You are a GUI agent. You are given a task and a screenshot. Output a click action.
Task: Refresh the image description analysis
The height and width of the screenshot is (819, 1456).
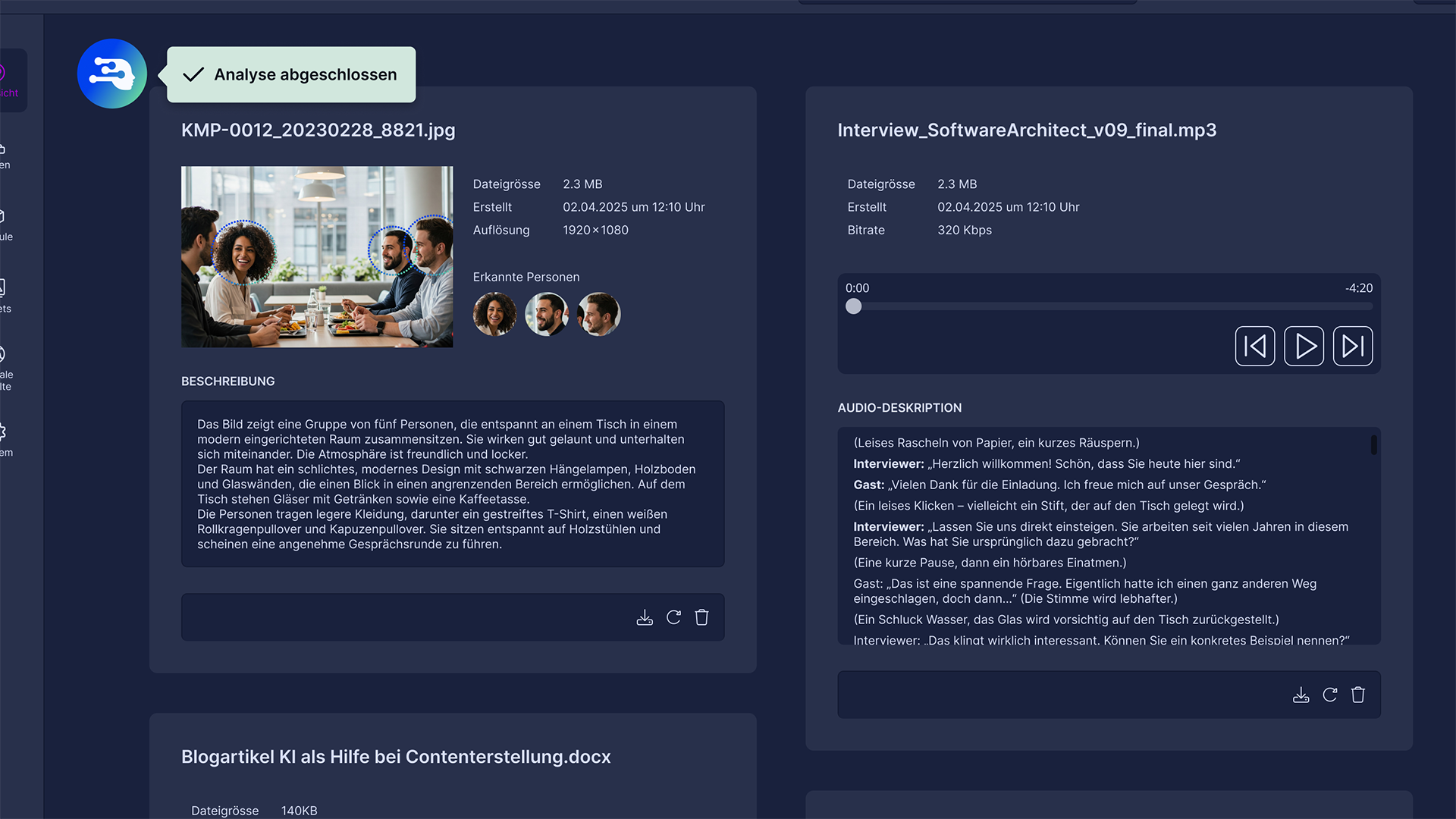(x=673, y=617)
